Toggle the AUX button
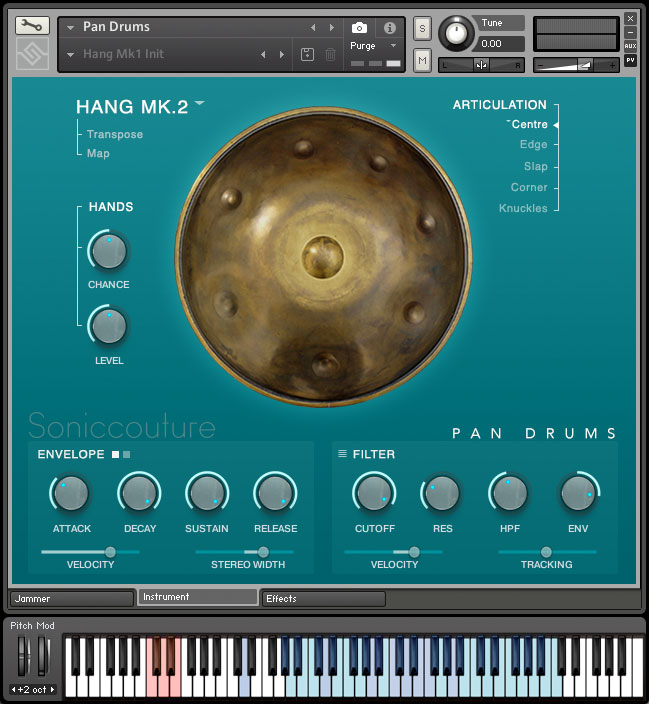The height and width of the screenshot is (704, 649). pos(630,46)
